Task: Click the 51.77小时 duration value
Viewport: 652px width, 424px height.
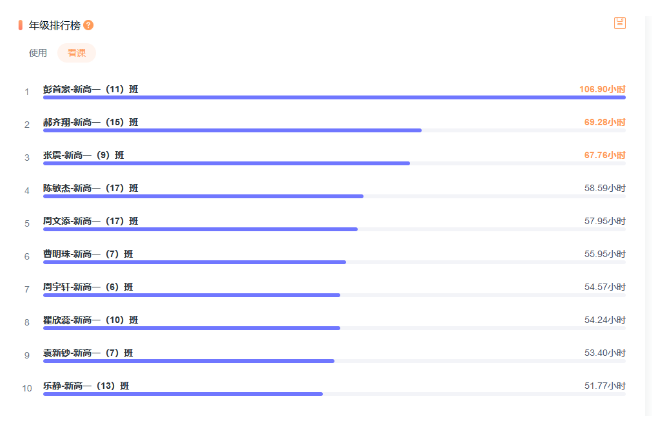Action: [x=604, y=386]
